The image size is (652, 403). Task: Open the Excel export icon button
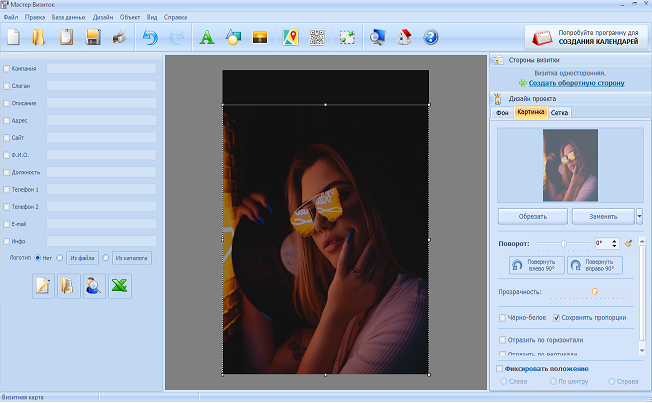point(119,286)
